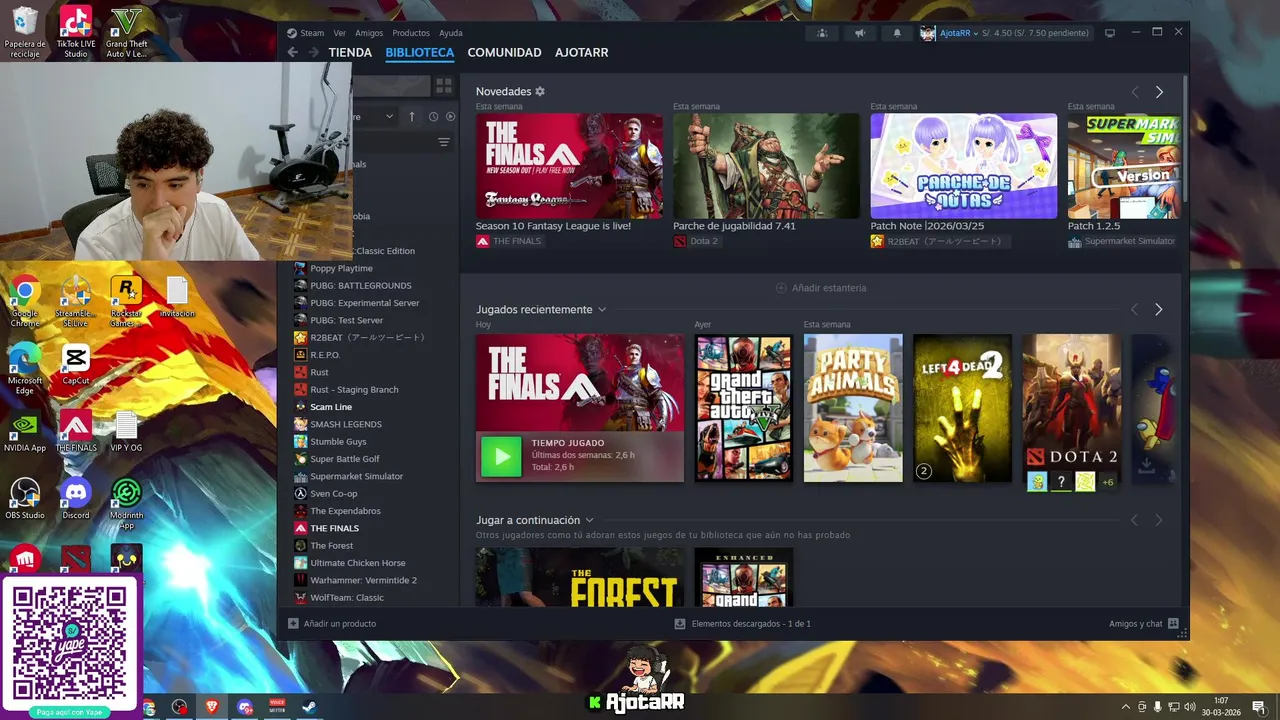
Task: Open the Productos menu
Action: tap(411, 33)
